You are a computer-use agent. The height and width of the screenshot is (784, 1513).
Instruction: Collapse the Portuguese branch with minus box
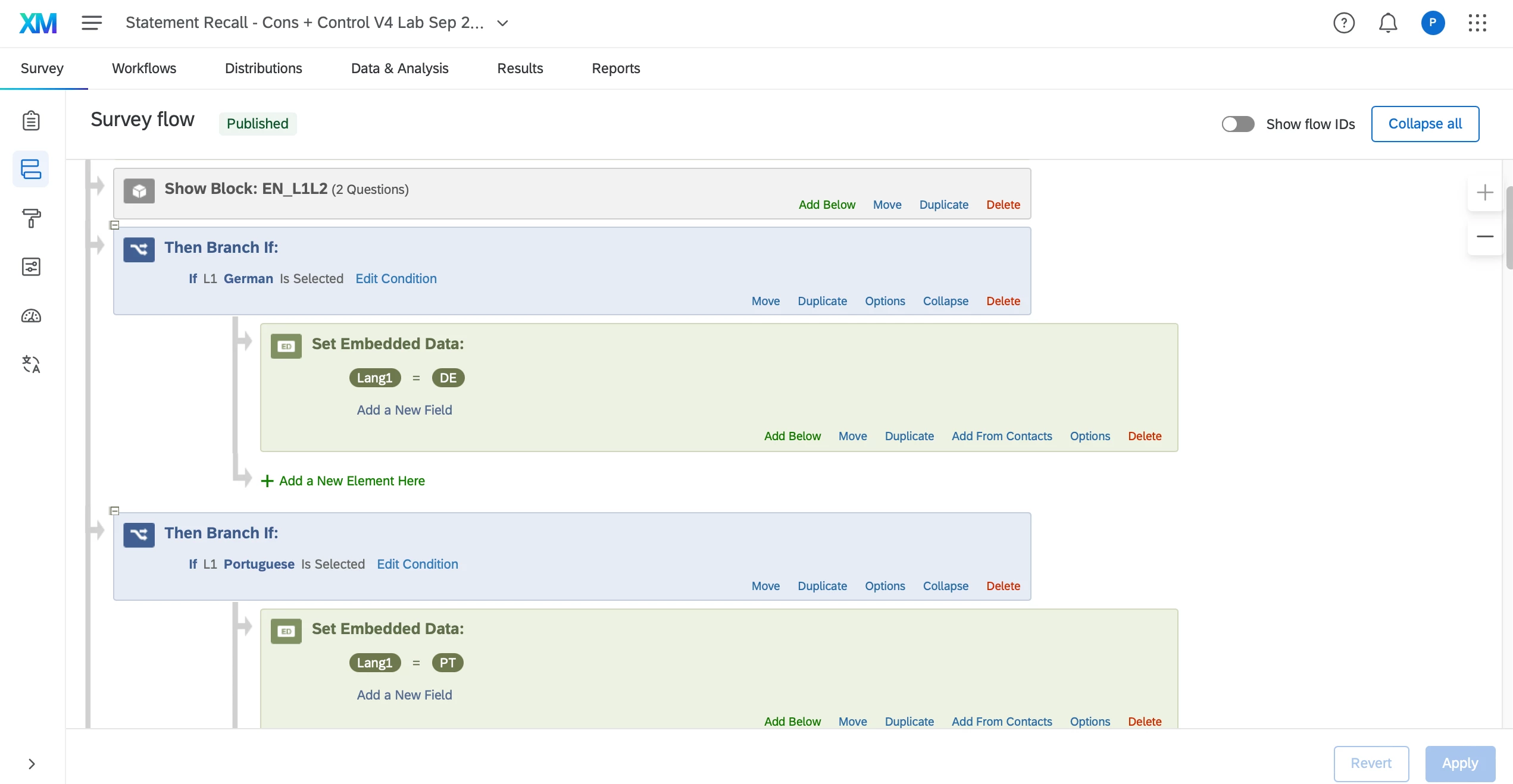click(115, 511)
